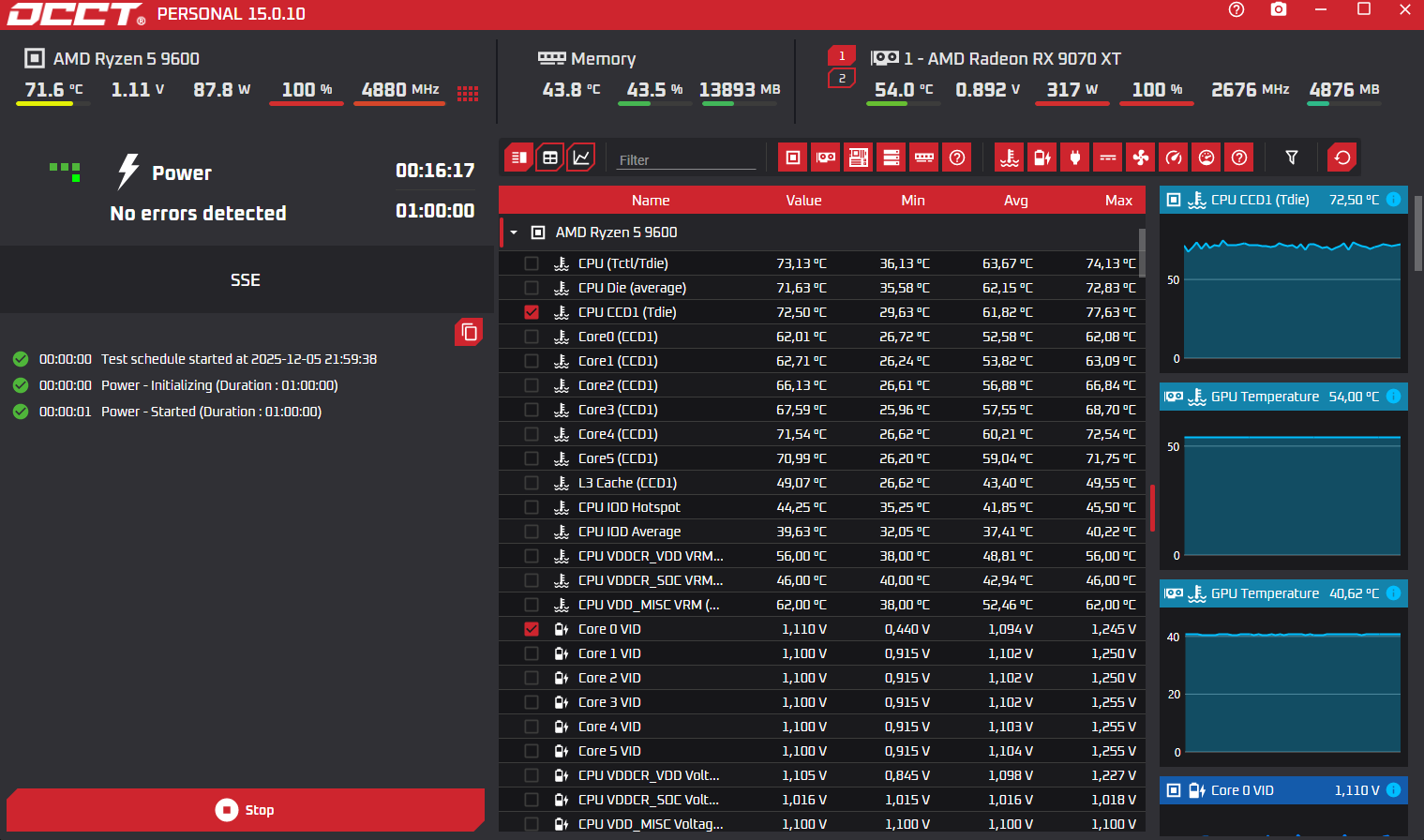Click the "74,13 °C" max value cell
Image resolution: width=1424 pixels, height=840 pixels.
click(x=1111, y=263)
